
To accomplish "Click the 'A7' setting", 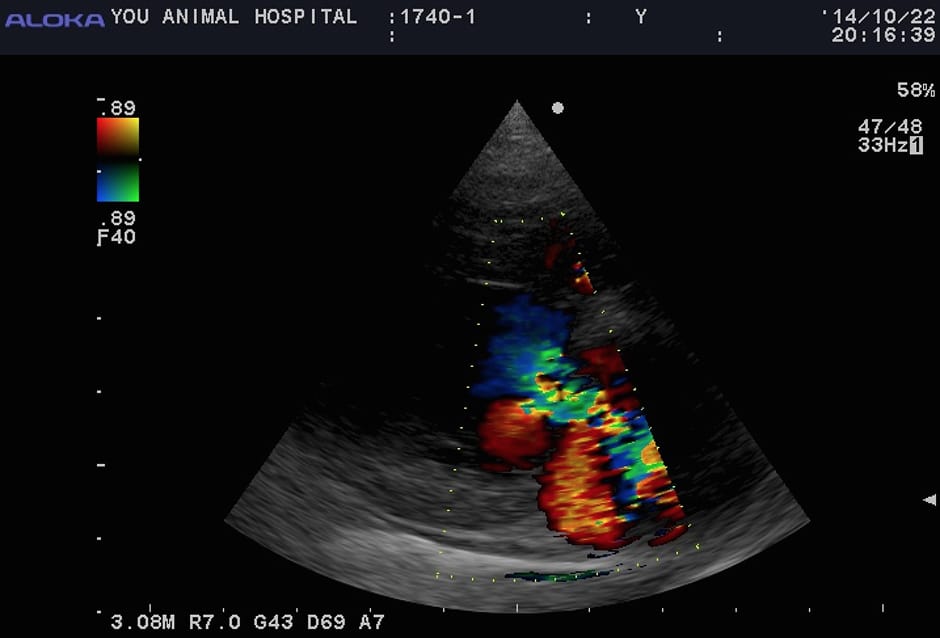I will (x=372, y=622).
